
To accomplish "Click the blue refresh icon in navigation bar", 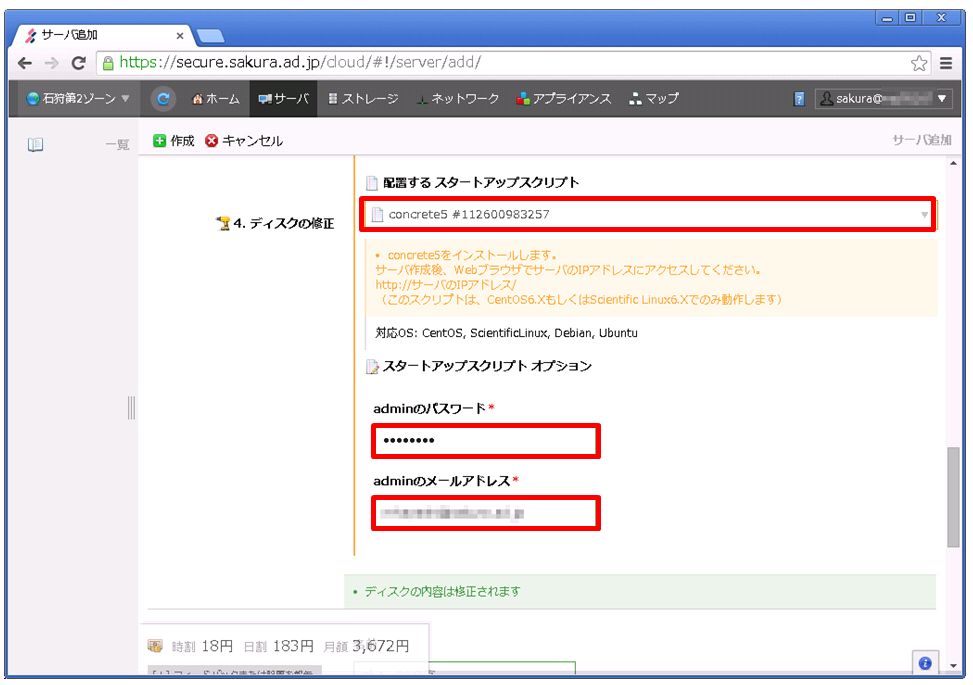I will pyautogui.click(x=163, y=99).
